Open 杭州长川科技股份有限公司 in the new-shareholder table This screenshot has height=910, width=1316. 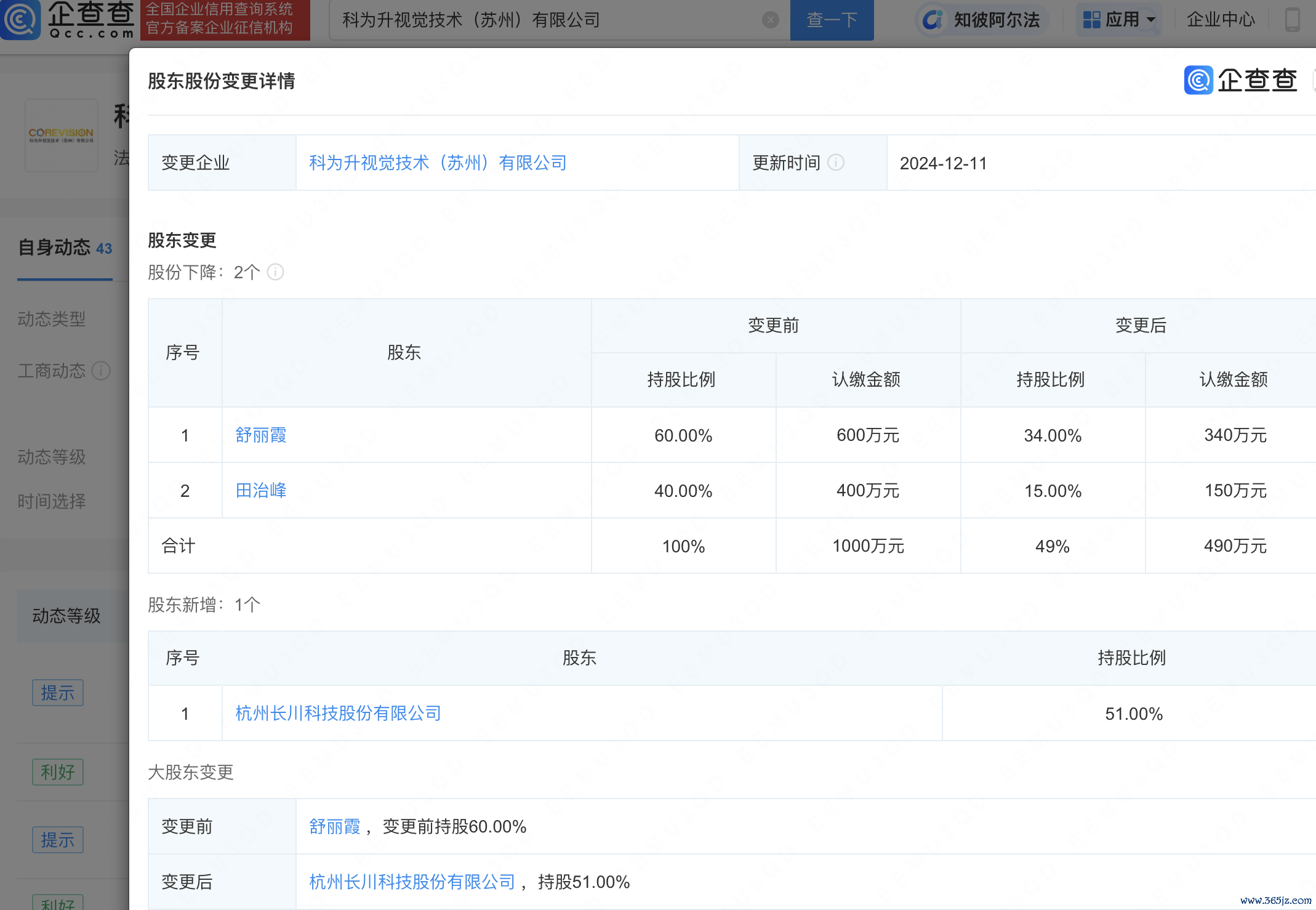coord(339,713)
